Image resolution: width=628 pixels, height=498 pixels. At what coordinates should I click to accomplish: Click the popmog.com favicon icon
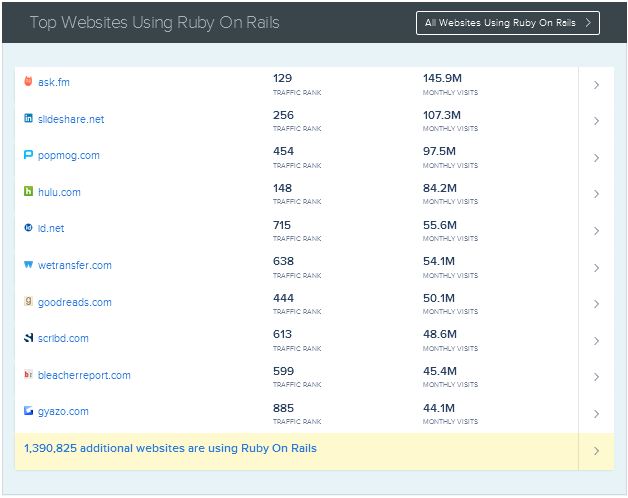[x=28, y=154]
